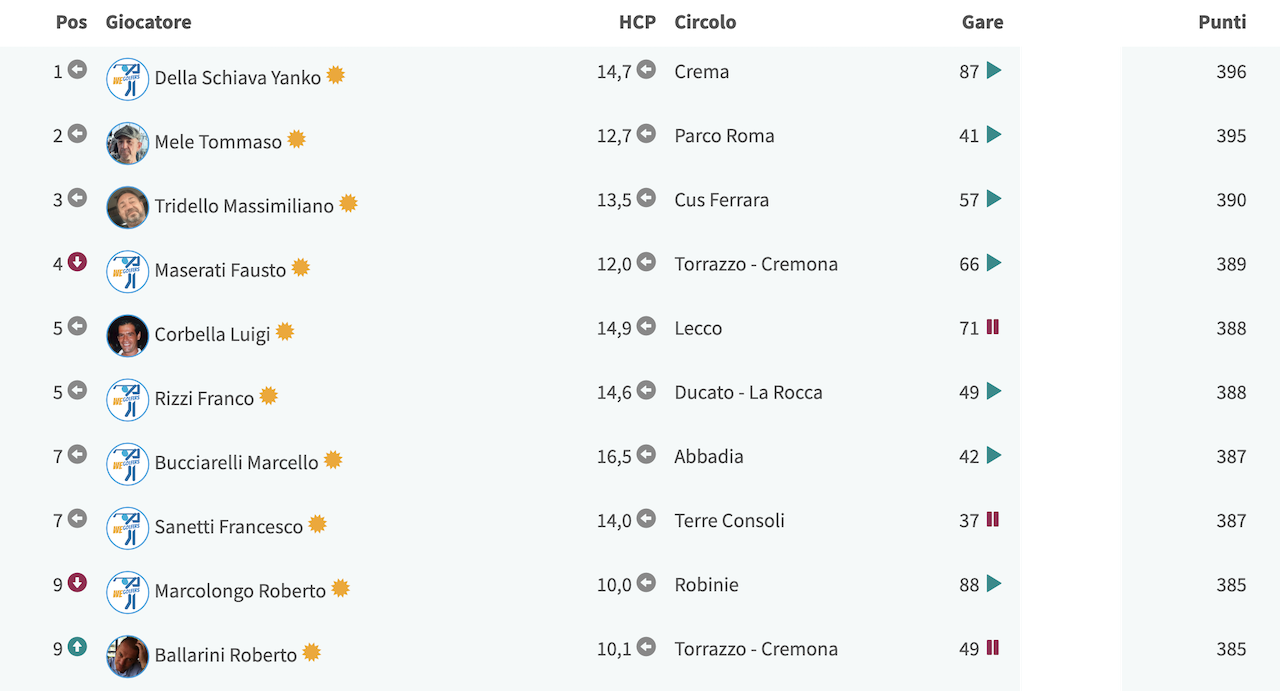The image size is (1280, 691).
Task: Expand Mele Tommaso's 41 gare with the green triangle
Action: coord(994,134)
